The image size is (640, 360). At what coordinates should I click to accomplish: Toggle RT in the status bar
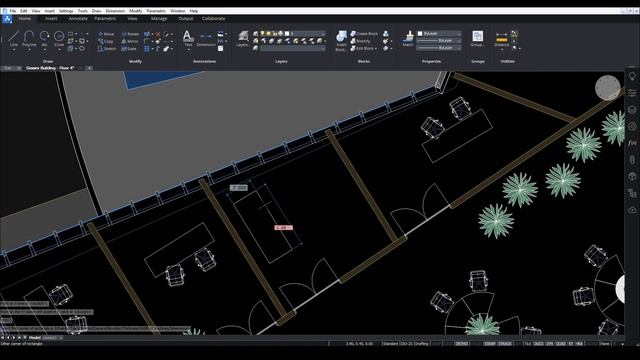[571, 344]
